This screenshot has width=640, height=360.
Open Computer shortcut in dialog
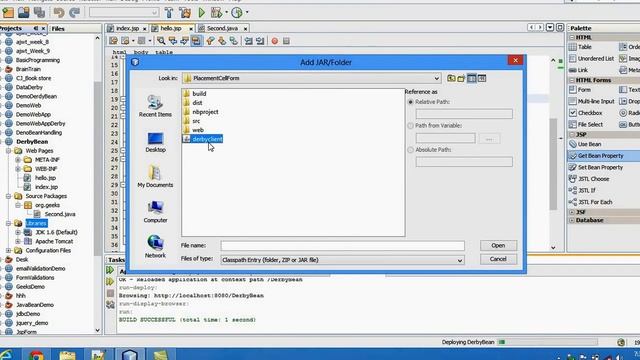155,212
